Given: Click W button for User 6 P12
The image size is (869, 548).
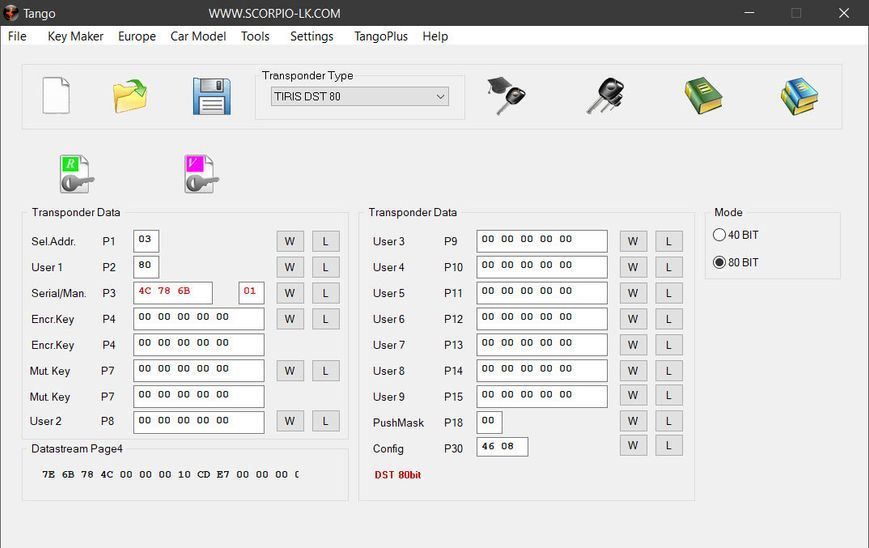Looking at the screenshot, I should 633,319.
